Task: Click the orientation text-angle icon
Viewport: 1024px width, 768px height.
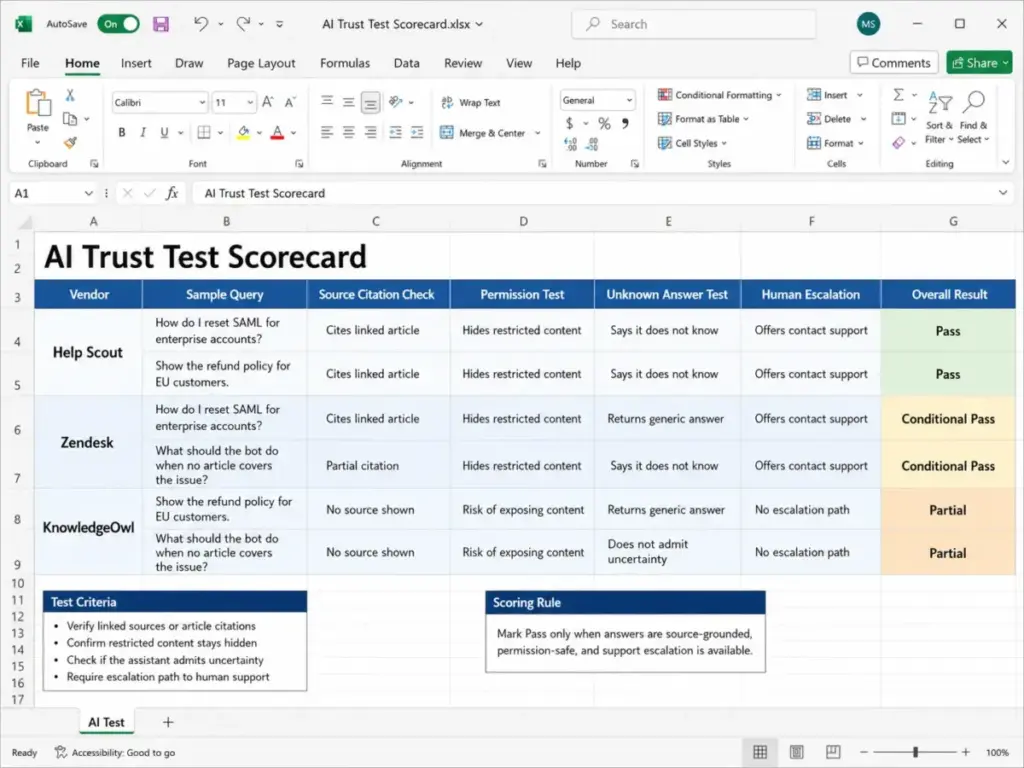Action: [396, 102]
